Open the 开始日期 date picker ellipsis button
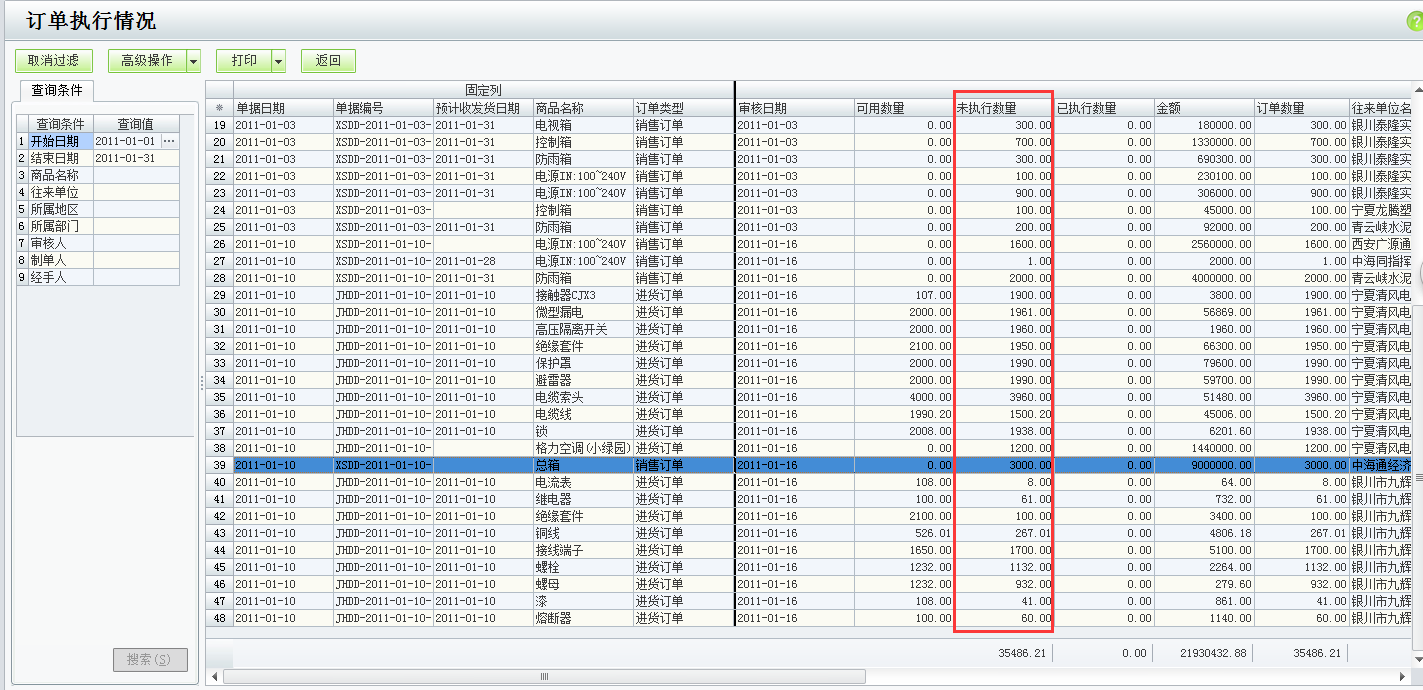The image size is (1423, 690). tap(169, 141)
